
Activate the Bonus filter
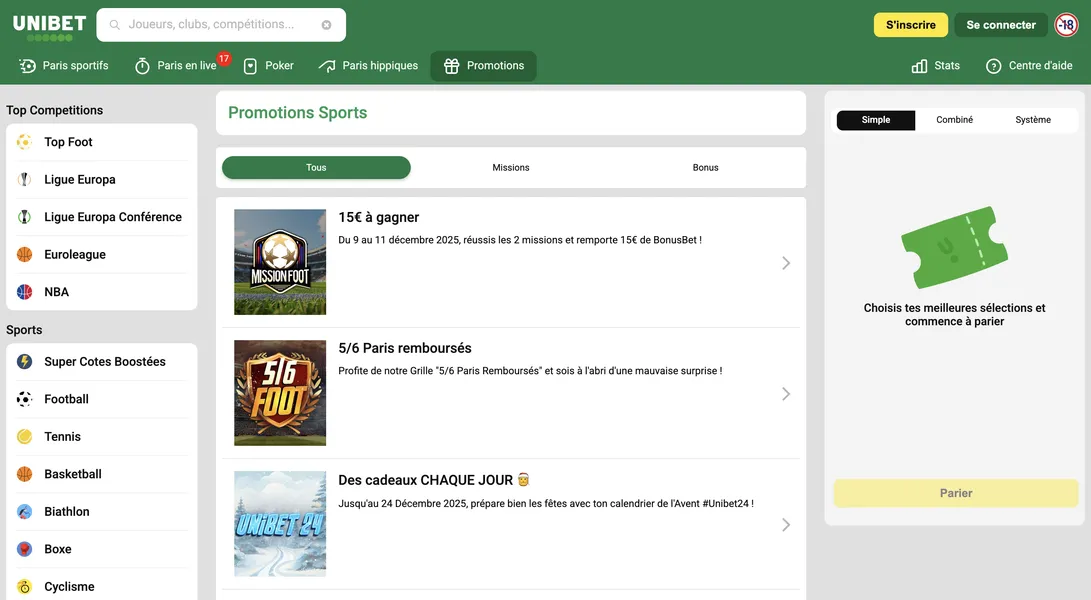705,167
